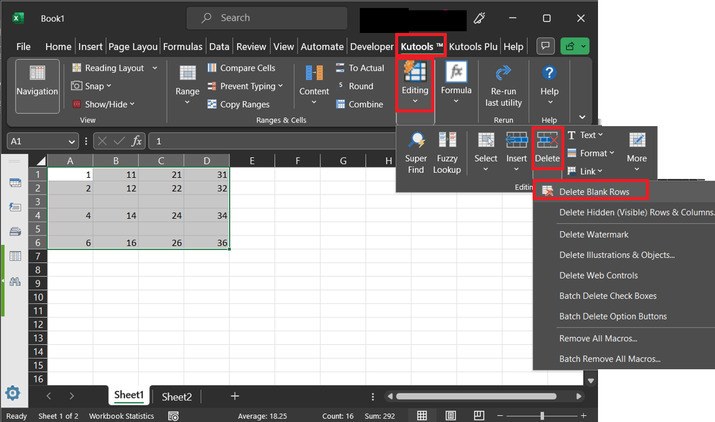This screenshot has width=715, height=422.
Task: Add a new sheet
Action: click(234, 396)
